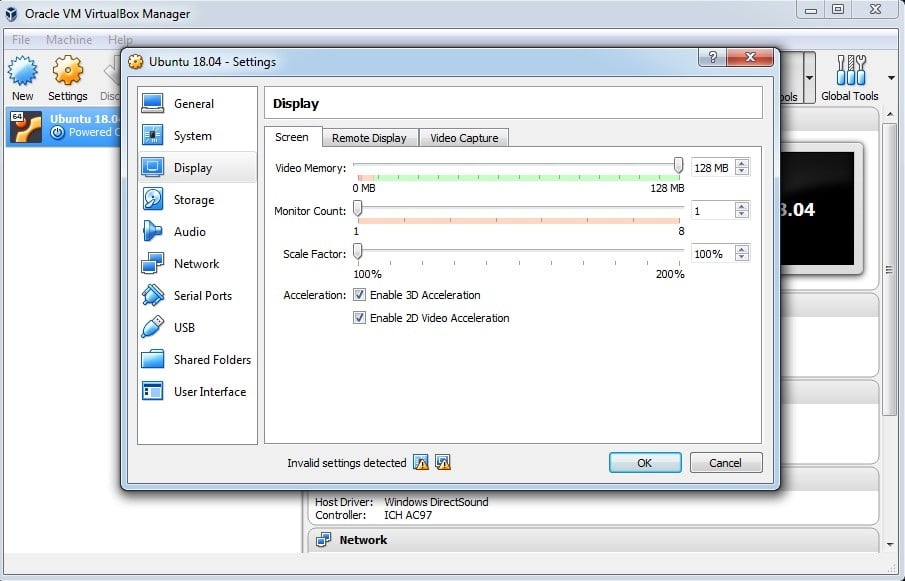Image resolution: width=905 pixels, height=581 pixels.
Task: Select Serial Ports settings
Action: pyautogui.click(x=202, y=296)
